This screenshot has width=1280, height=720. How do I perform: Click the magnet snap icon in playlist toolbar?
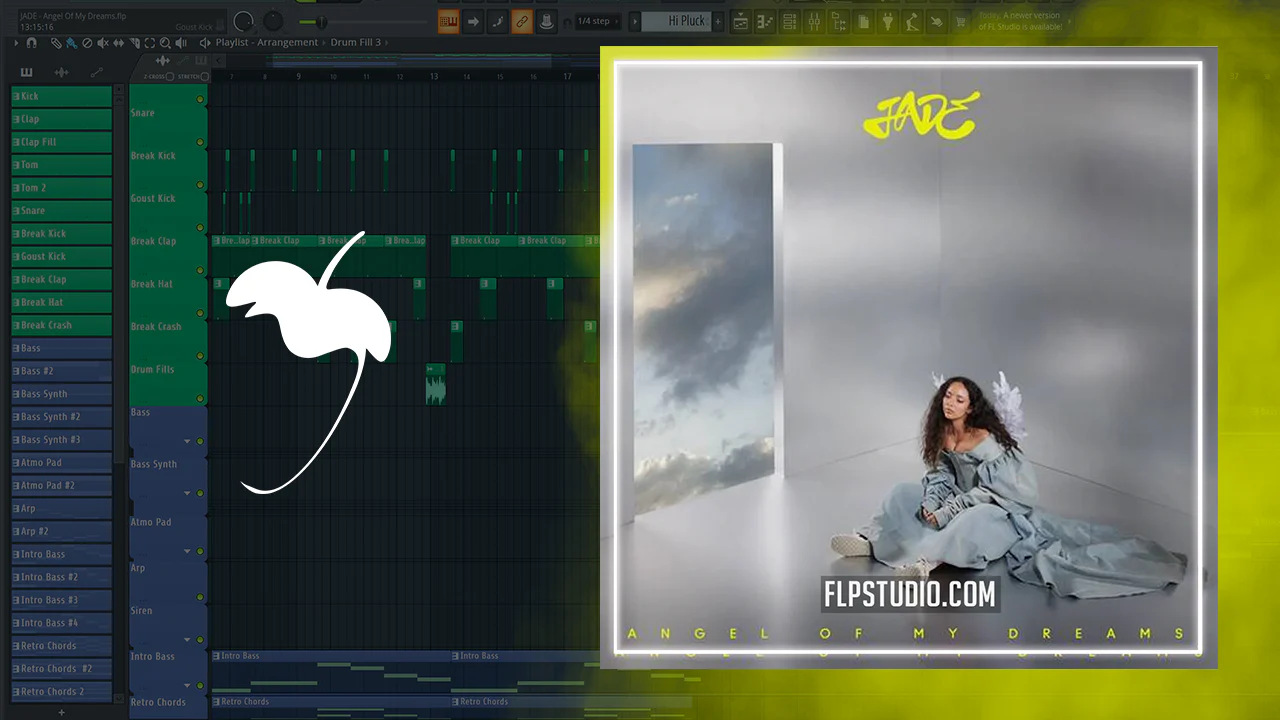click(31, 43)
